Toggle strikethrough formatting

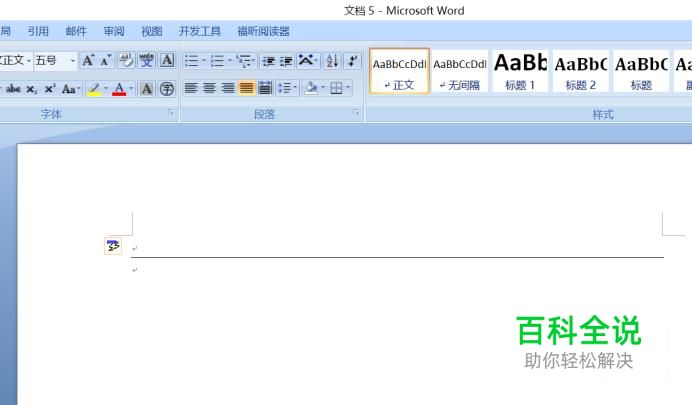click(13, 89)
